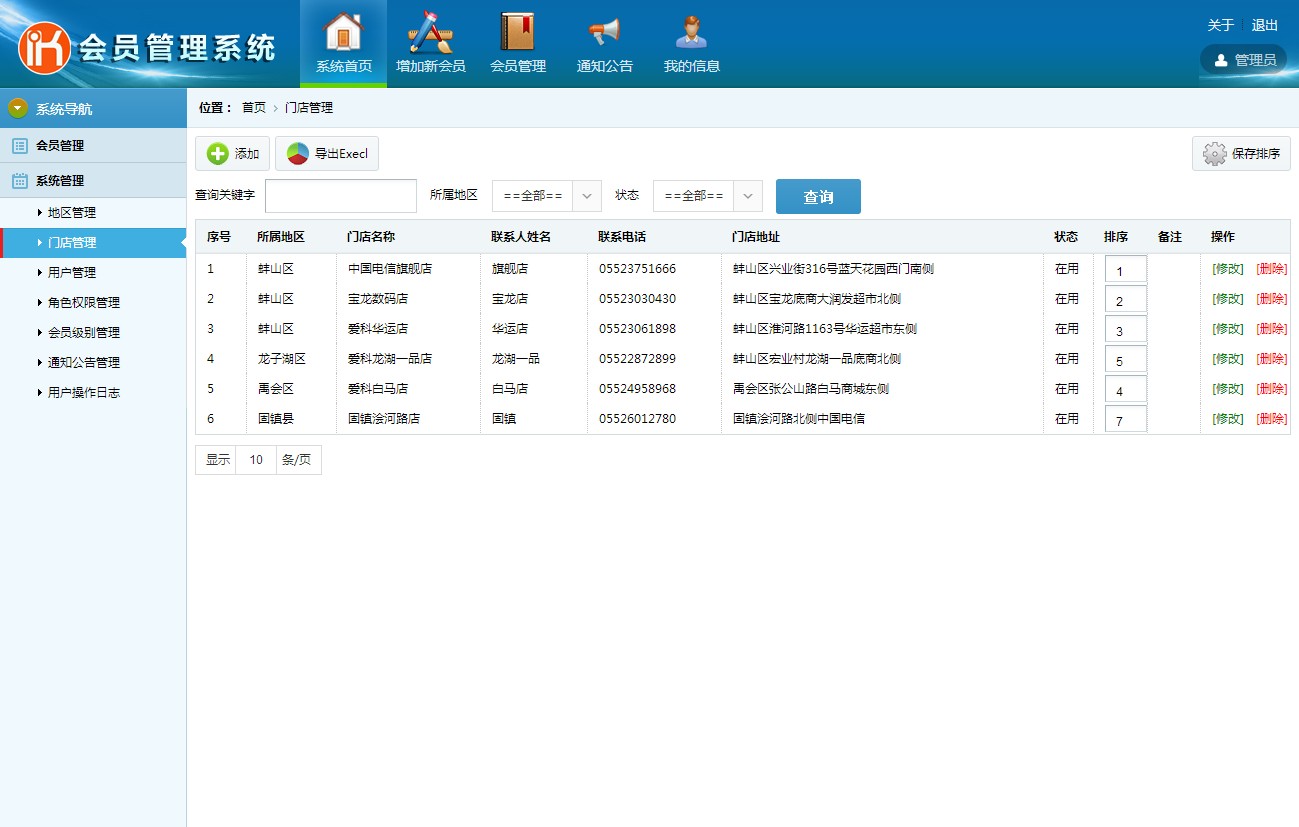Click the 我的信息 person icon
Viewport: 1299px width, 827px height.
click(691, 32)
